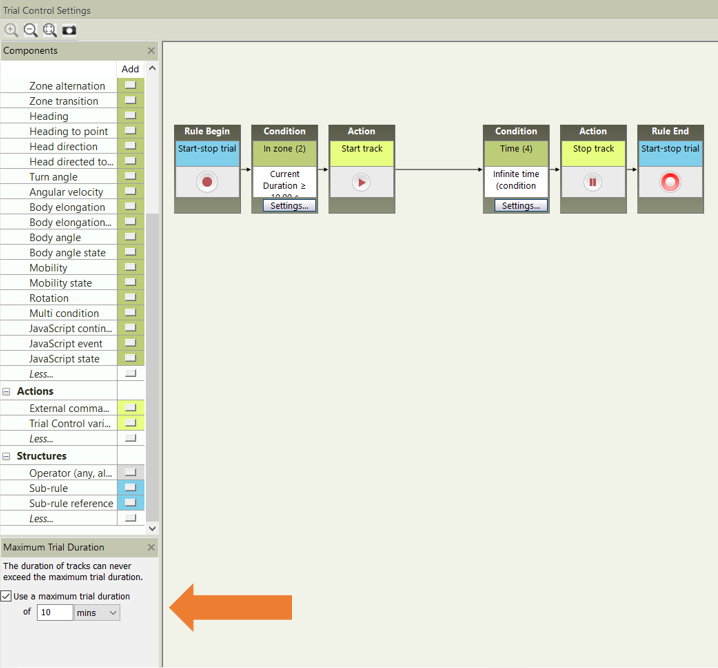The width and height of the screenshot is (718, 668).
Task: Close the Components panel
Action: coord(151,50)
